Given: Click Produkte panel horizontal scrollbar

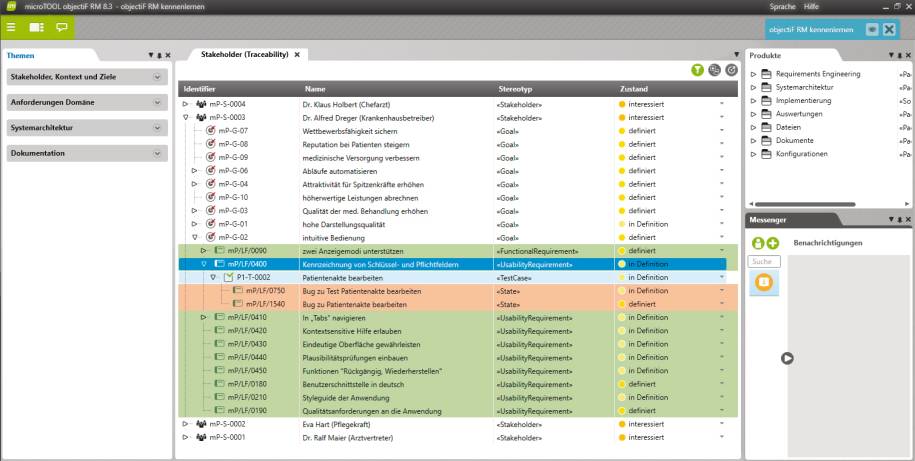Looking at the screenshot, I should click(x=805, y=204).
